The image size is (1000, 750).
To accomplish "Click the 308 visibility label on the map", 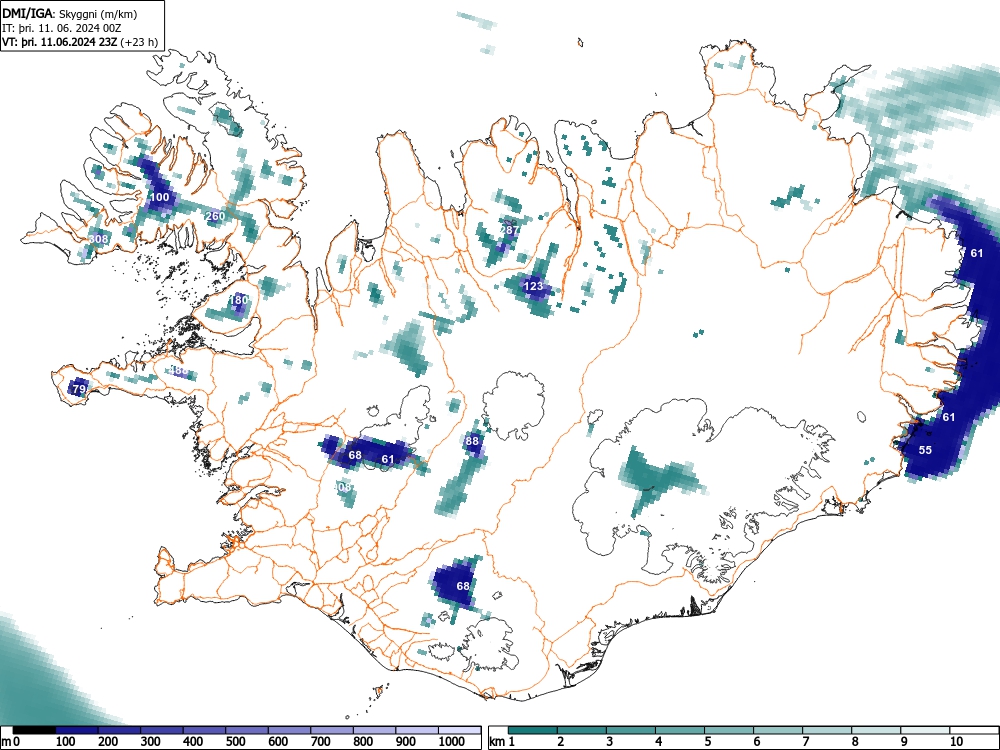I will point(98,239).
